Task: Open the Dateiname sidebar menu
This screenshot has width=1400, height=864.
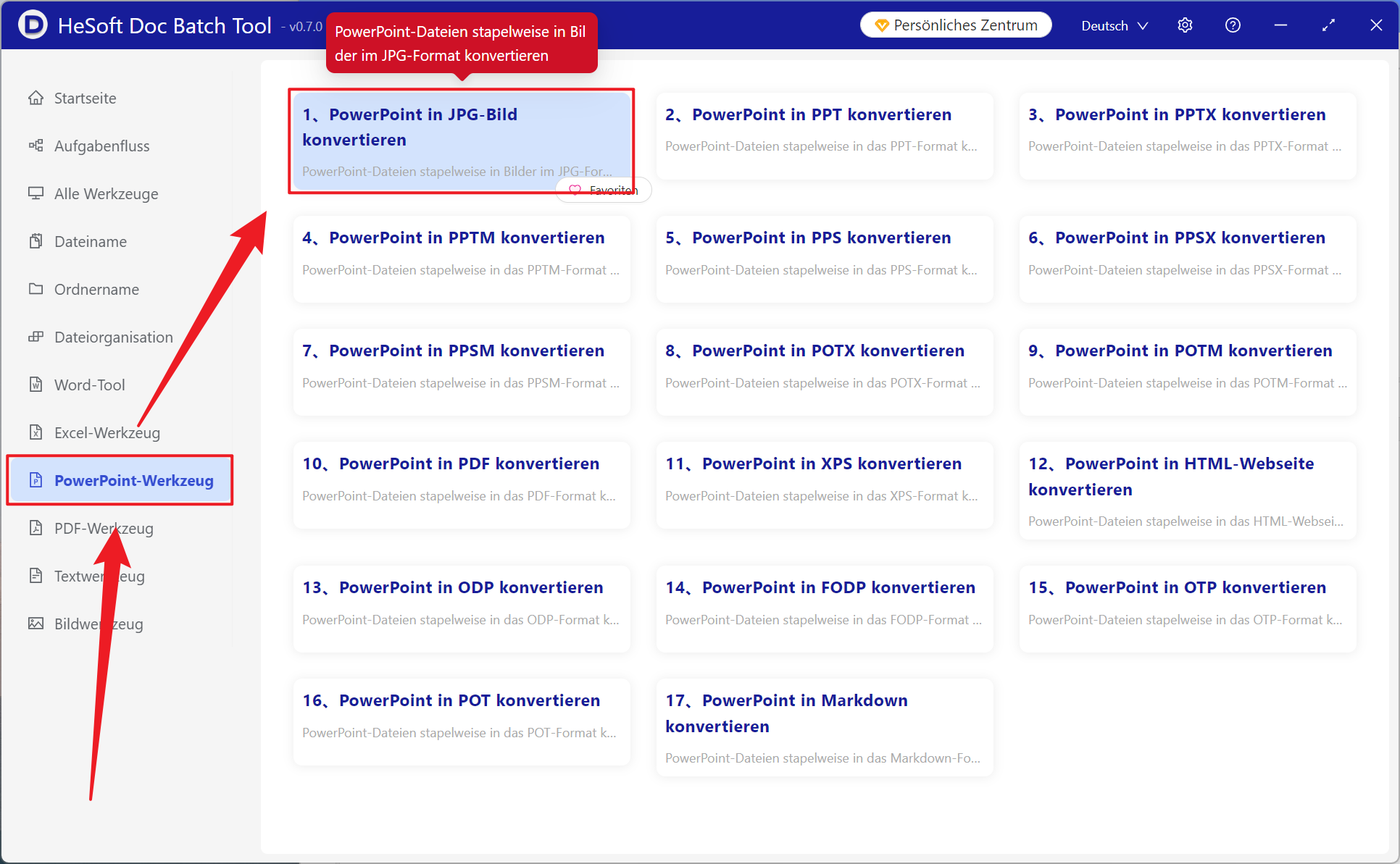Action: click(91, 241)
